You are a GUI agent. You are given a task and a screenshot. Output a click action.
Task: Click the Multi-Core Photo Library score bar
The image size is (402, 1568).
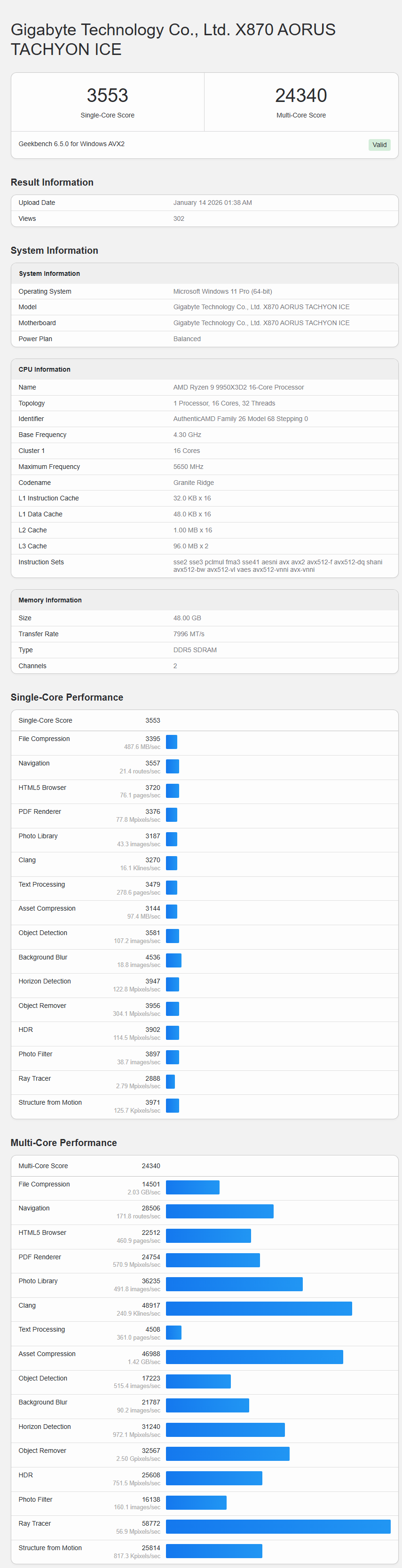(x=234, y=1284)
